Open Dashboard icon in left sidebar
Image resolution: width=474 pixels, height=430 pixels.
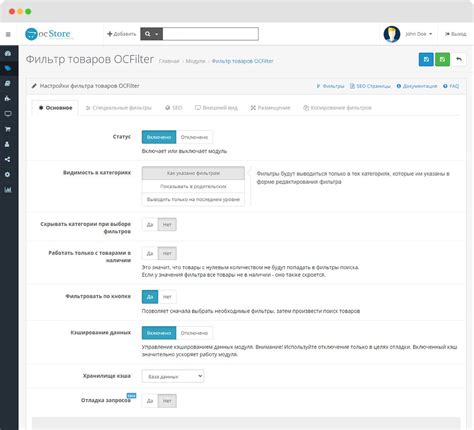coord(8,53)
